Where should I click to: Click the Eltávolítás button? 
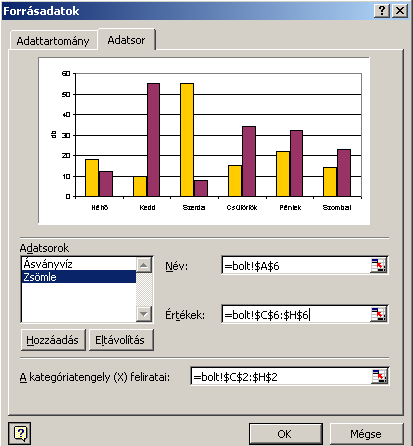coord(121,340)
